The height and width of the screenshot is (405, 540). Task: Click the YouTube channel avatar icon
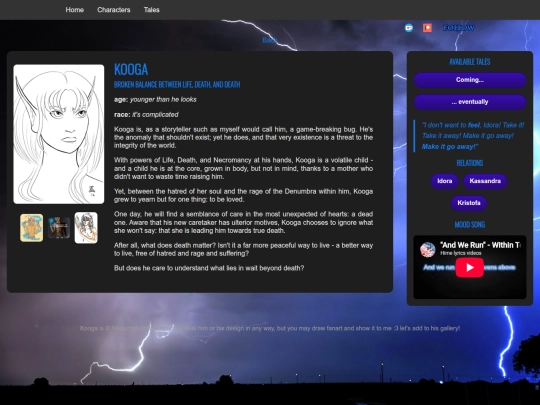pyautogui.click(x=428, y=249)
